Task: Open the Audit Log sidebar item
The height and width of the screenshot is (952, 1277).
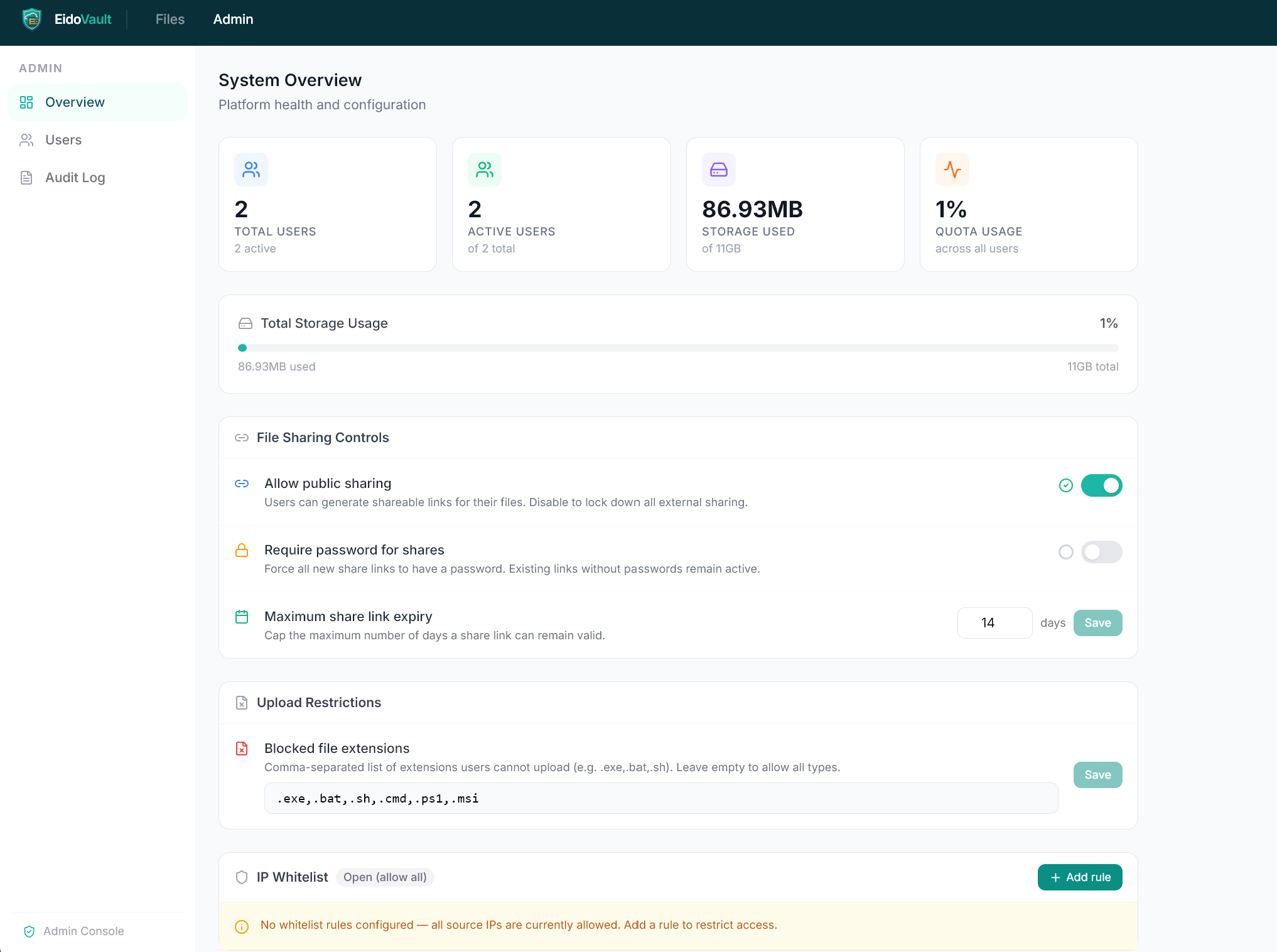Action: (x=97, y=178)
